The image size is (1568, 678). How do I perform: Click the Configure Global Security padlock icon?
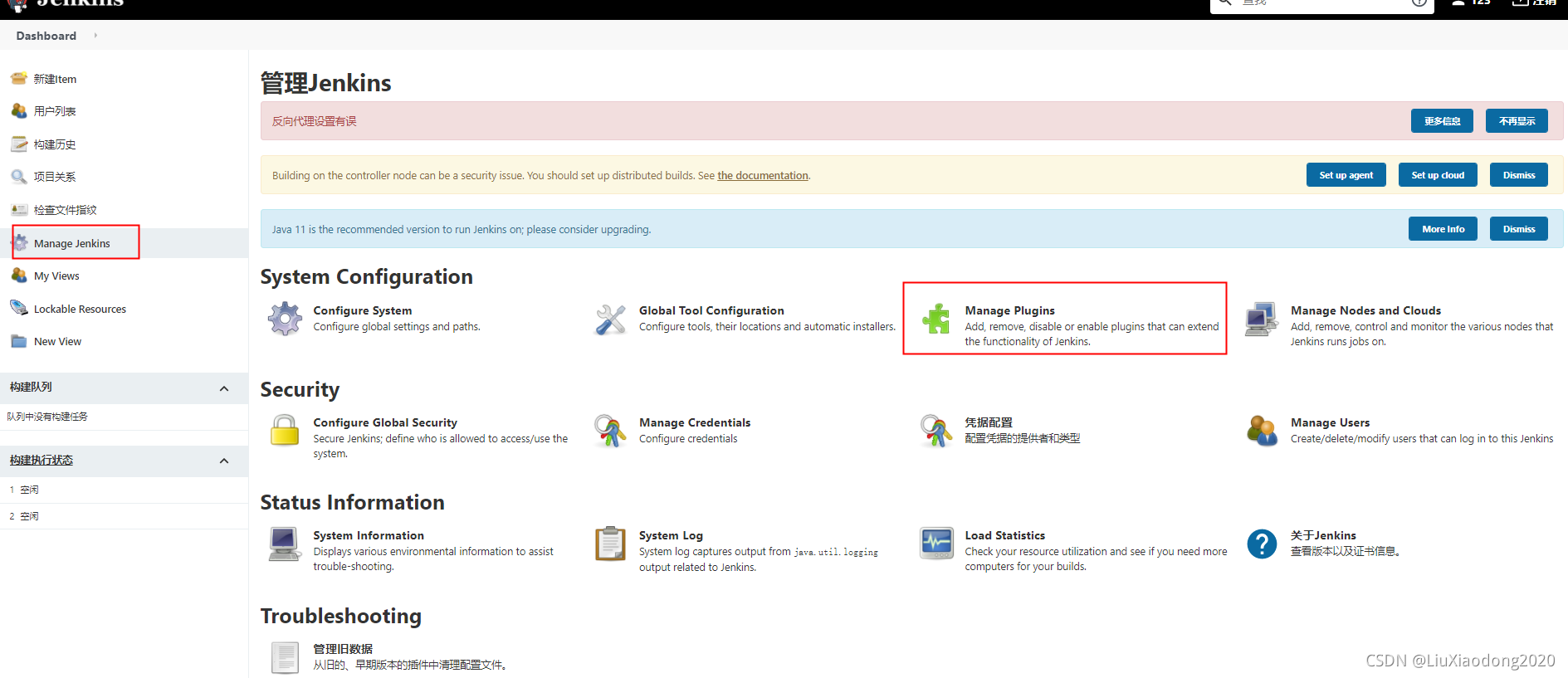(285, 430)
